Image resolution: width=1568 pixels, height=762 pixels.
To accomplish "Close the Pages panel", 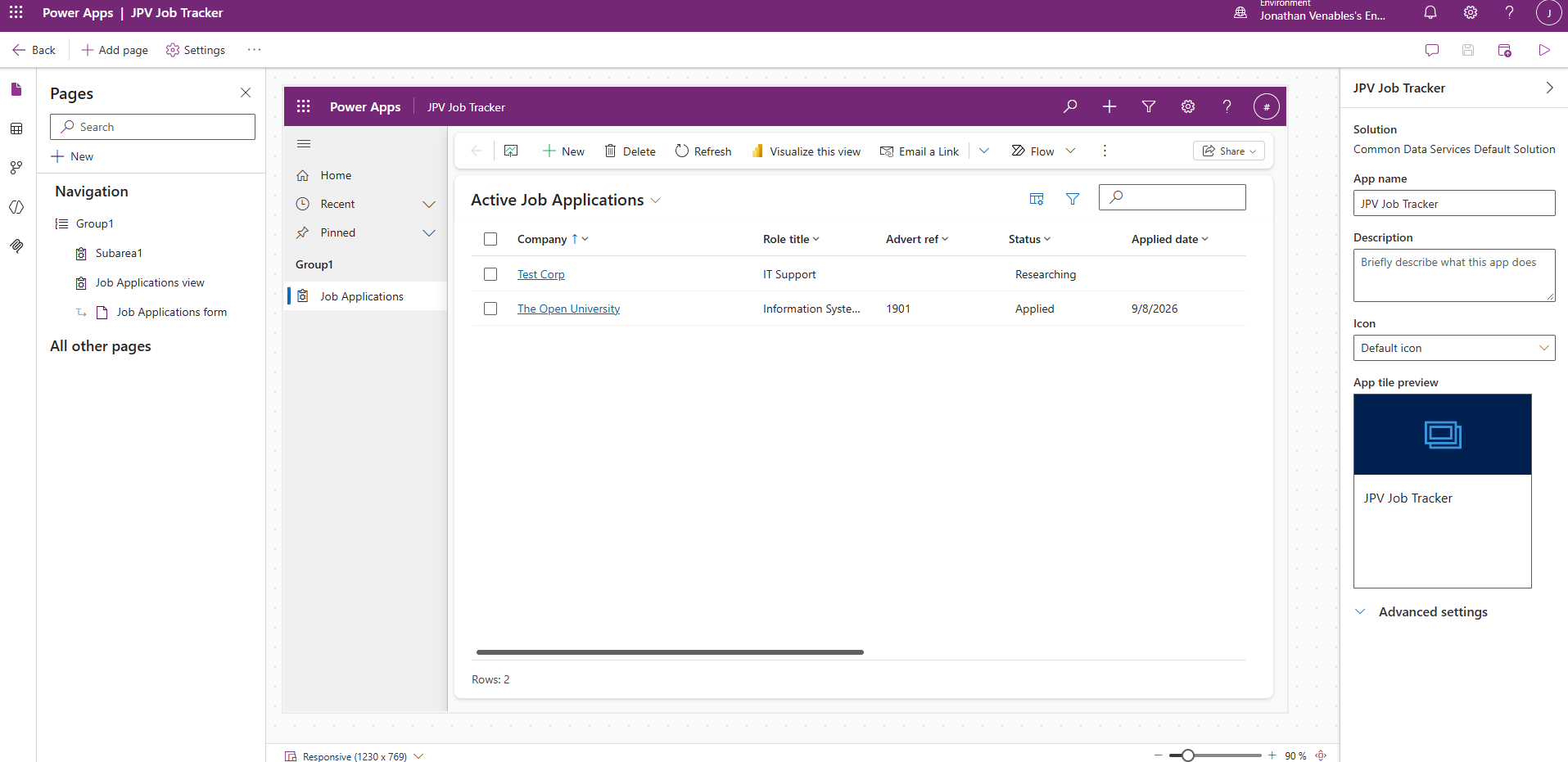I will [x=246, y=92].
